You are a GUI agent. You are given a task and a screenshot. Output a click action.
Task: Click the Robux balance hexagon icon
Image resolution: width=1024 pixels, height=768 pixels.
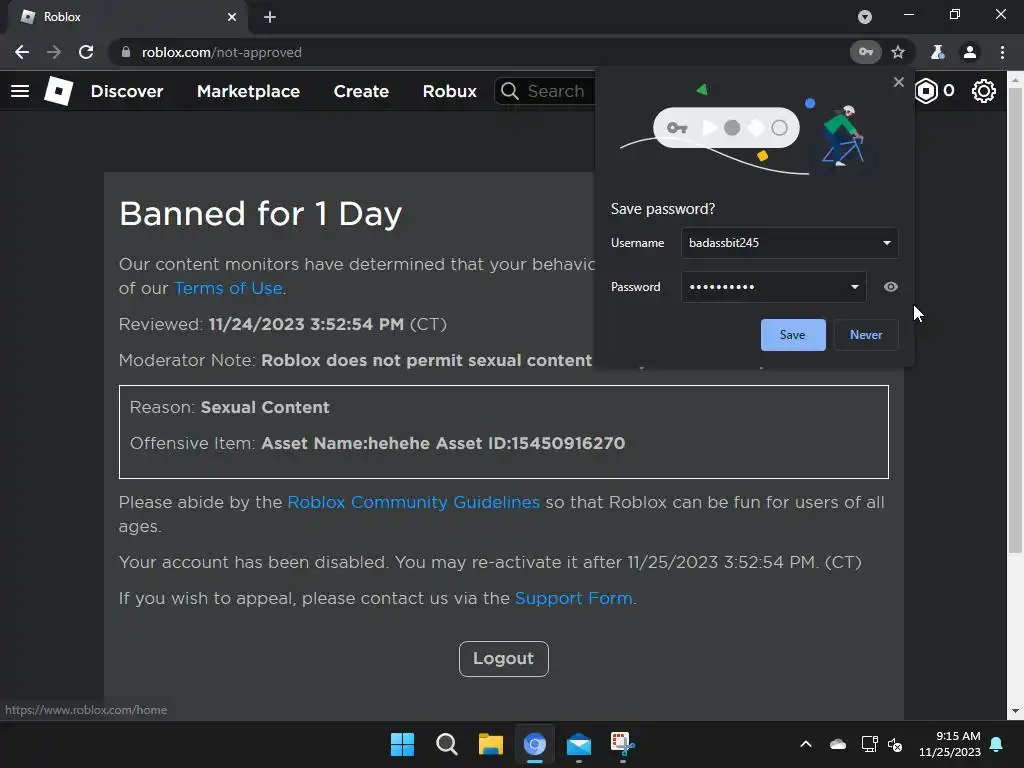point(926,91)
